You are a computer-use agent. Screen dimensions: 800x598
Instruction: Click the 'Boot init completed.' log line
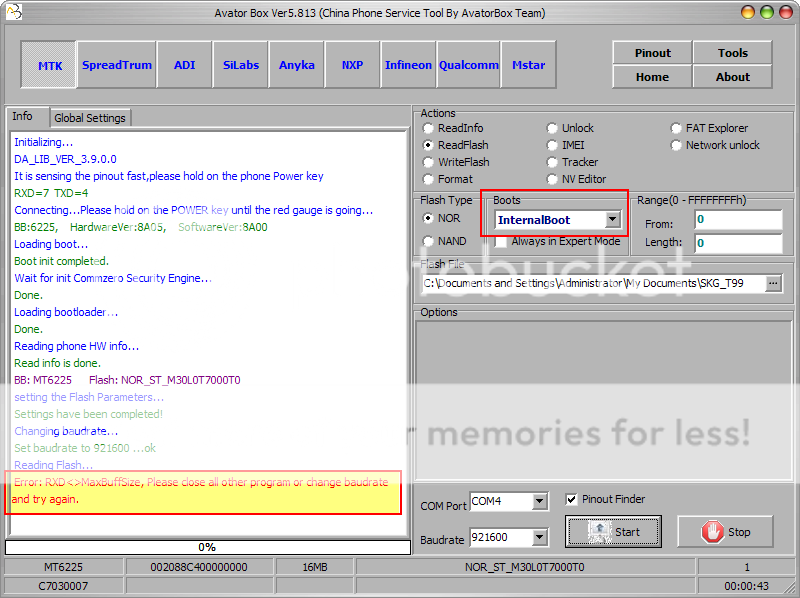61,261
